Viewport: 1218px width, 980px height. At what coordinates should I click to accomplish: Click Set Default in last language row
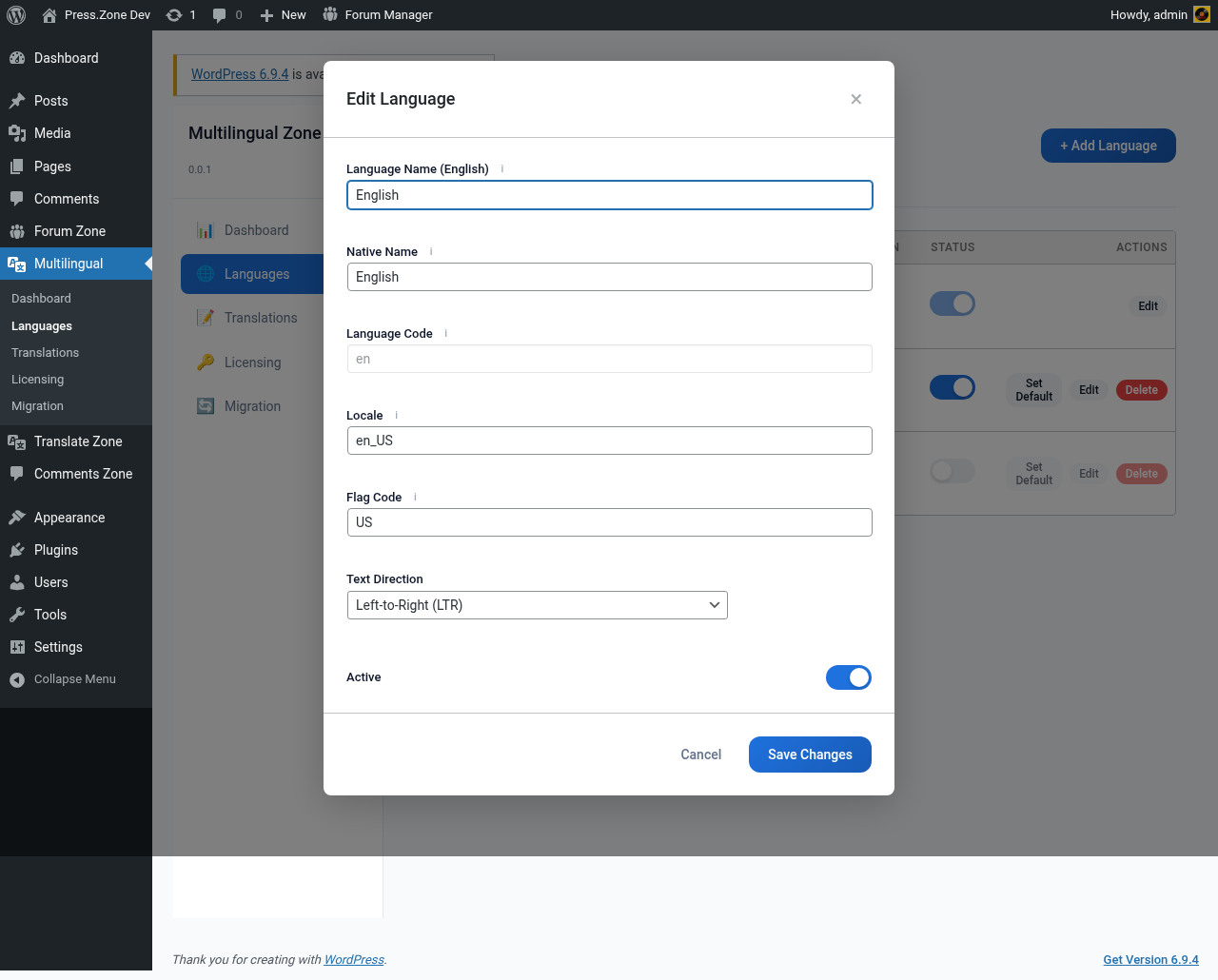(x=1034, y=474)
